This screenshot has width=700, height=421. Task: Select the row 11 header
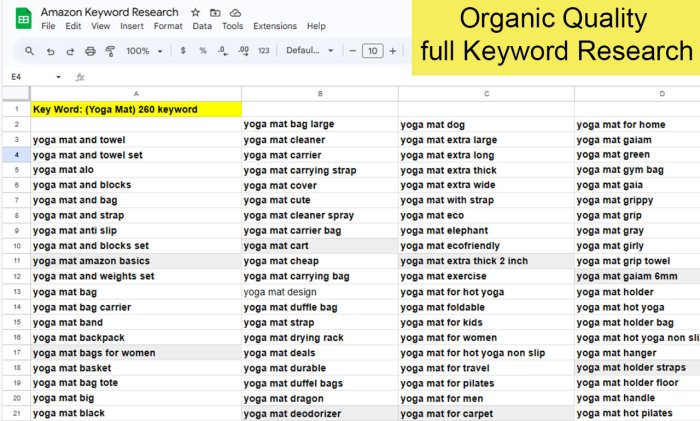click(x=17, y=261)
